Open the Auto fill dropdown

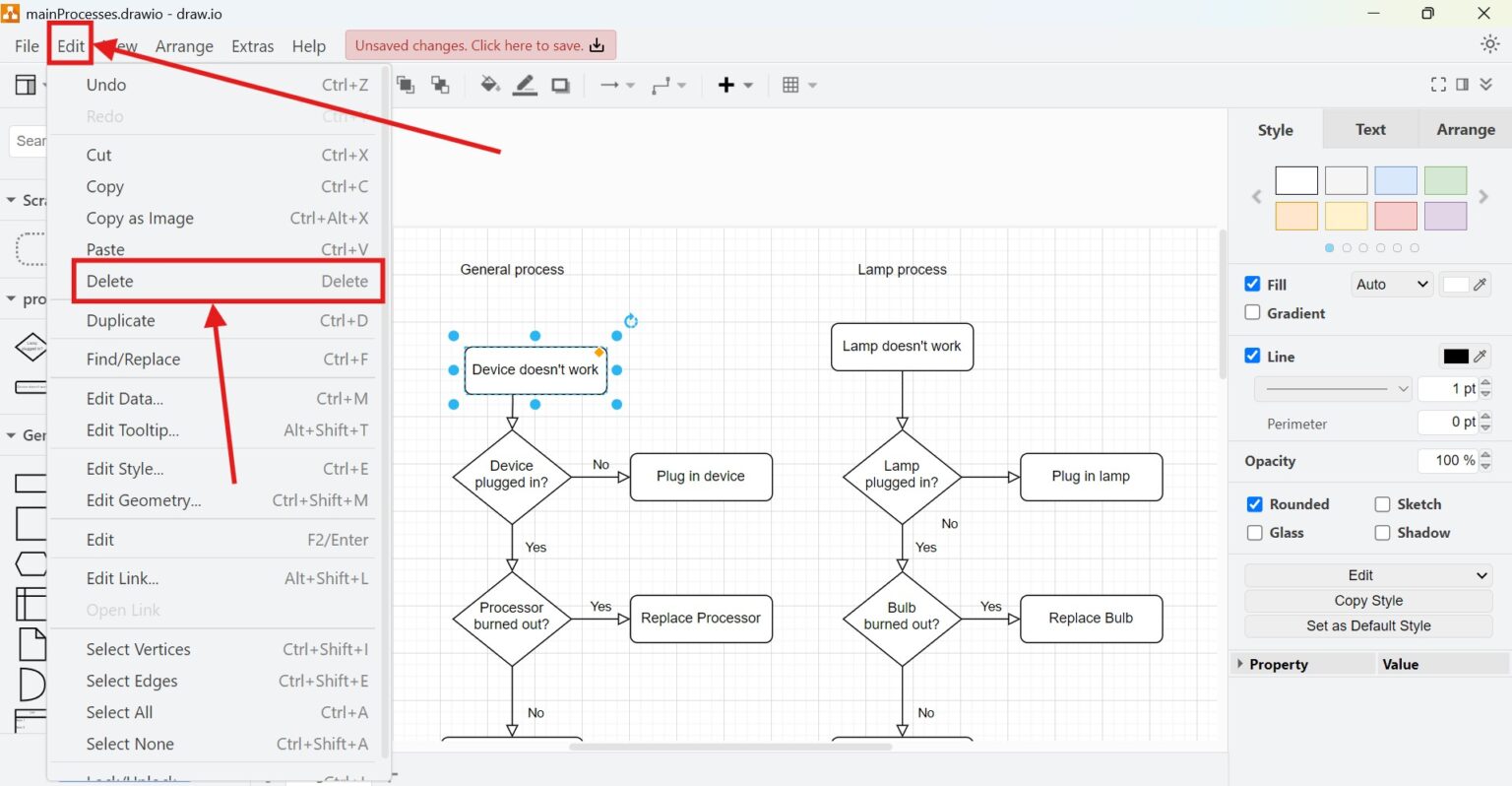click(1390, 284)
